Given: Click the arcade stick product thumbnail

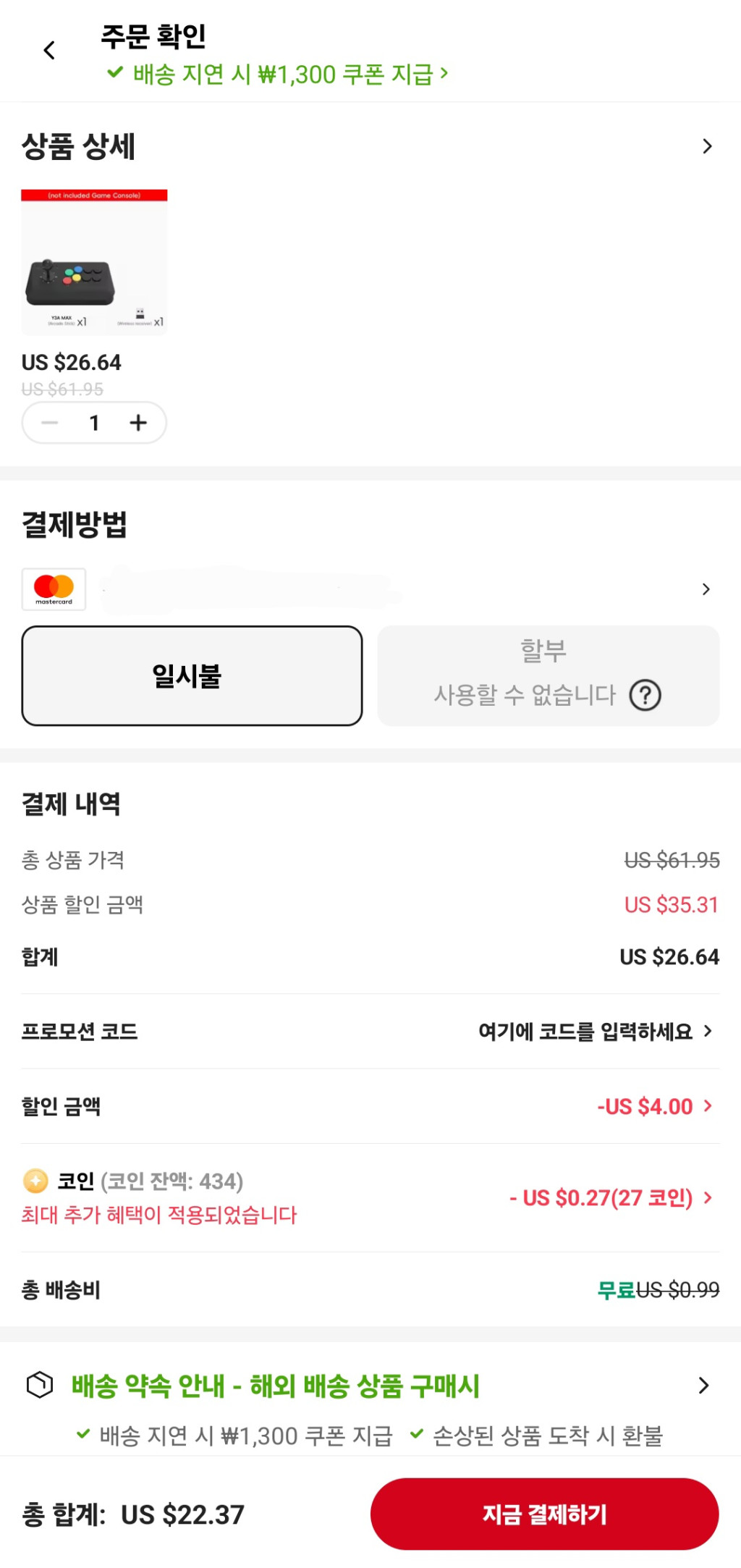Looking at the screenshot, I should (94, 262).
